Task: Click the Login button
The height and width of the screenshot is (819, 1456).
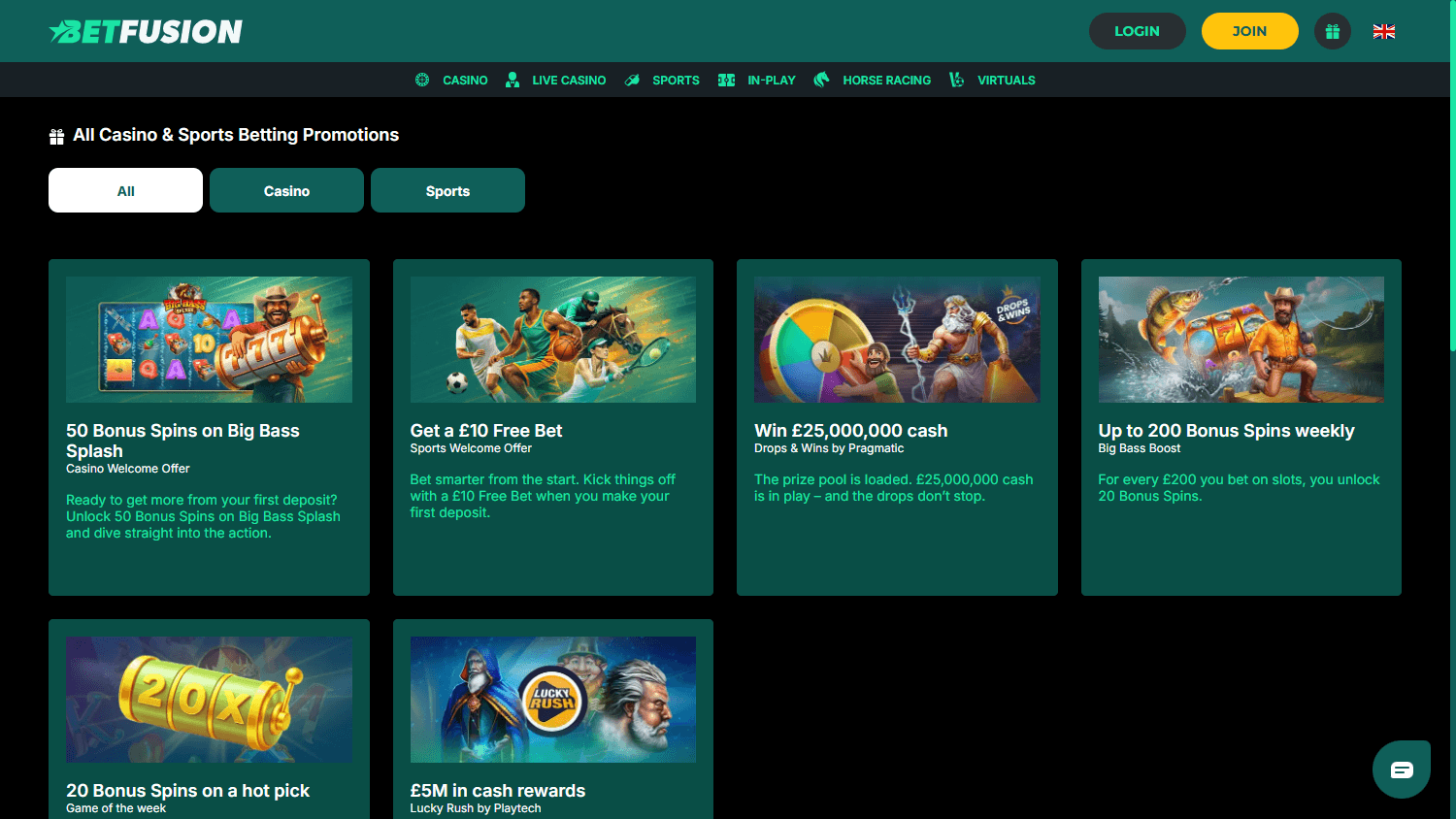Action: (1137, 31)
